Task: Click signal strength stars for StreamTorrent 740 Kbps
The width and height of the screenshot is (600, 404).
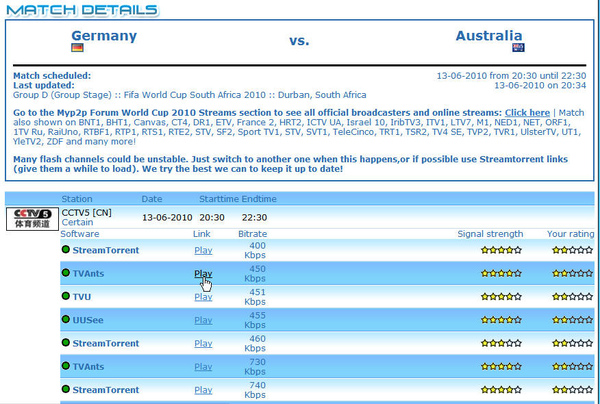Action: (x=501, y=390)
